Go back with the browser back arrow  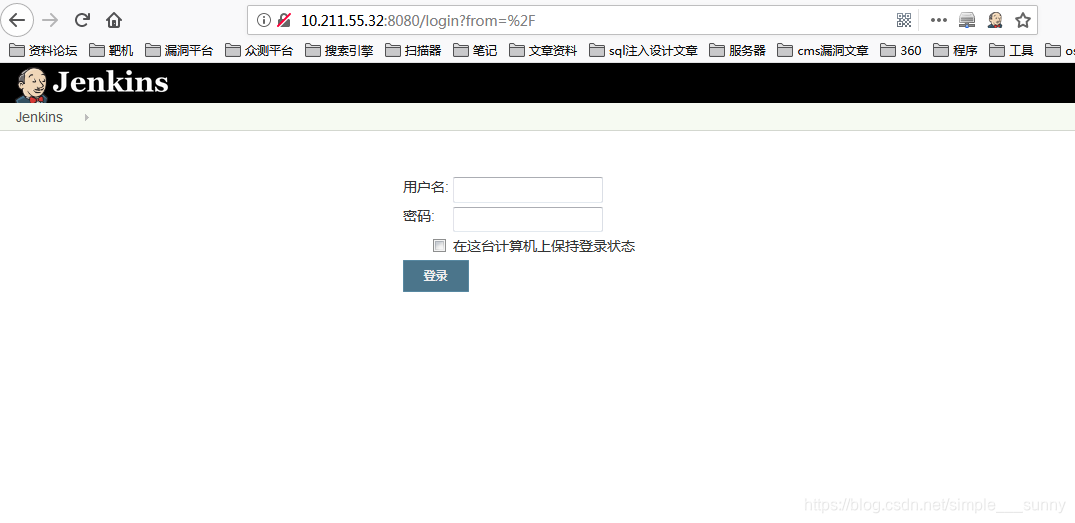16,20
